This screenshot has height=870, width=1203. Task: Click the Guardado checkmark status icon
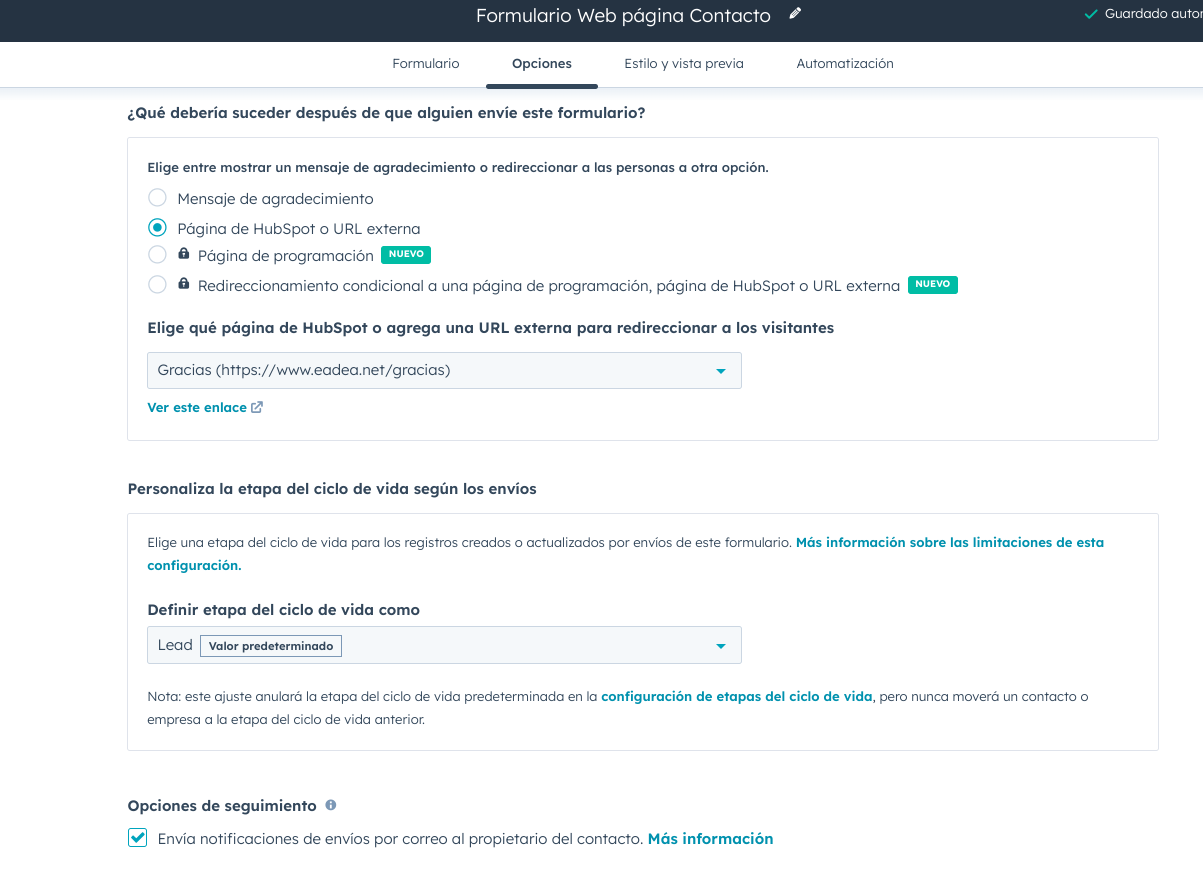pyautogui.click(x=1091, y=14)
